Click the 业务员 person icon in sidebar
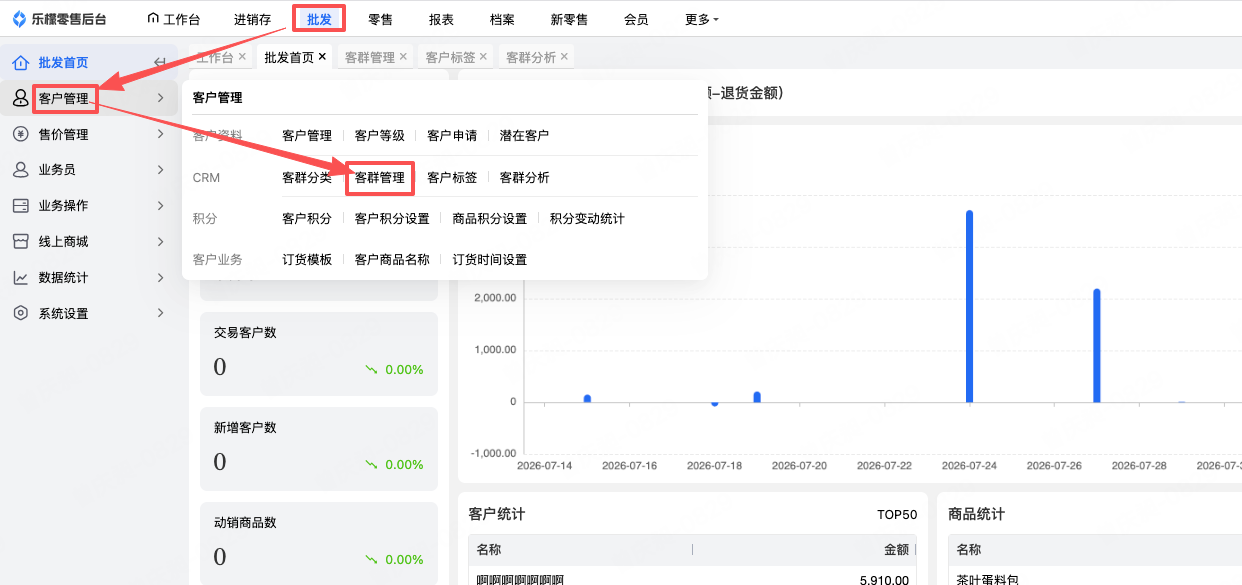The height and width of the screenshot is (585, 1242). coord(20,170)
